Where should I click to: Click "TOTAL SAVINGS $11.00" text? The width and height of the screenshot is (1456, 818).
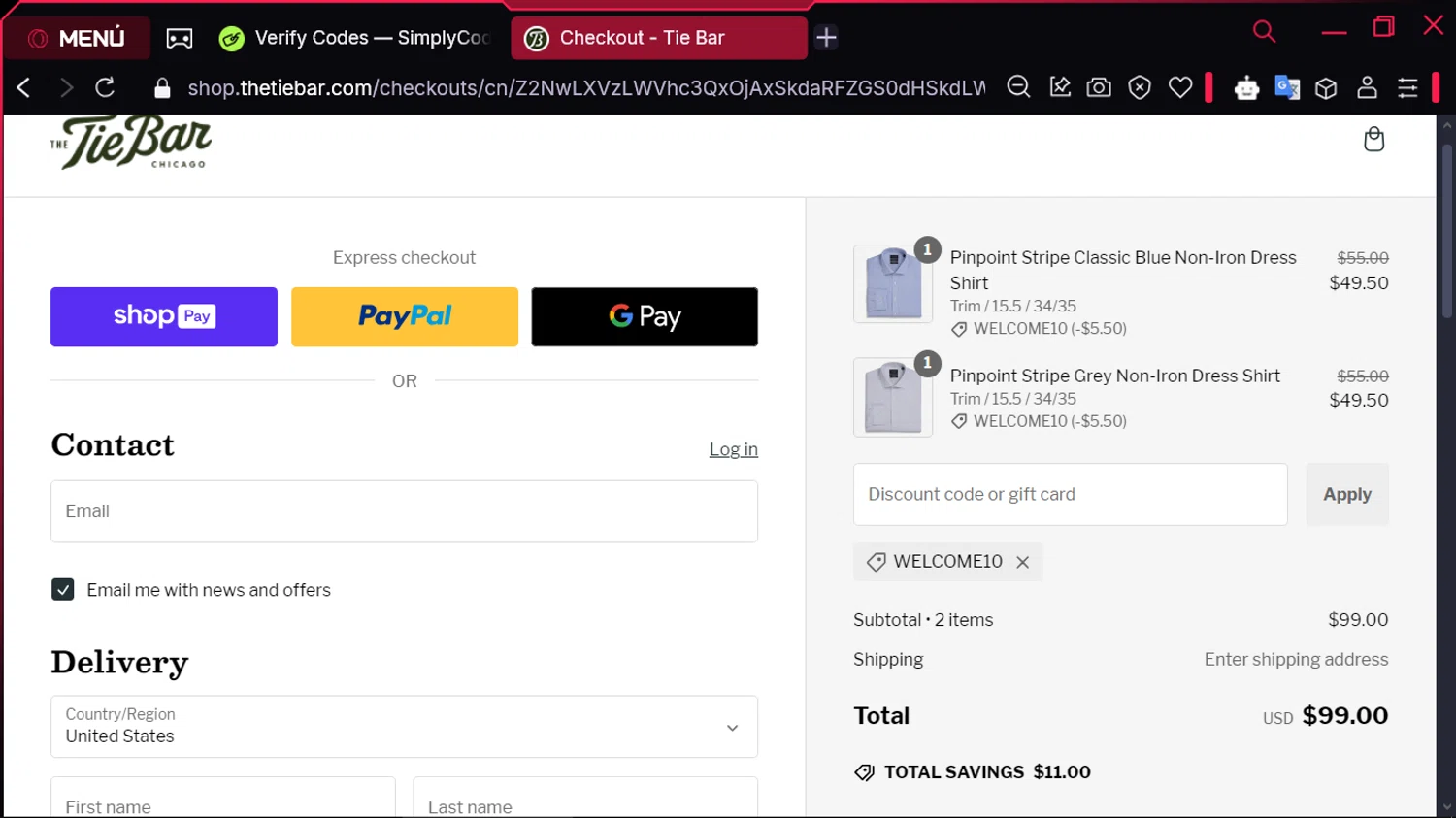987,772
